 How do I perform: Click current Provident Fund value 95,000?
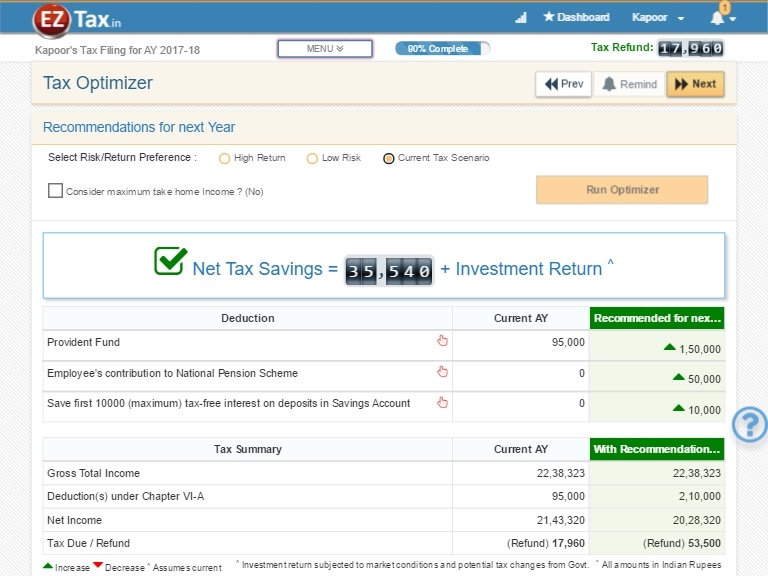(568, 342)
